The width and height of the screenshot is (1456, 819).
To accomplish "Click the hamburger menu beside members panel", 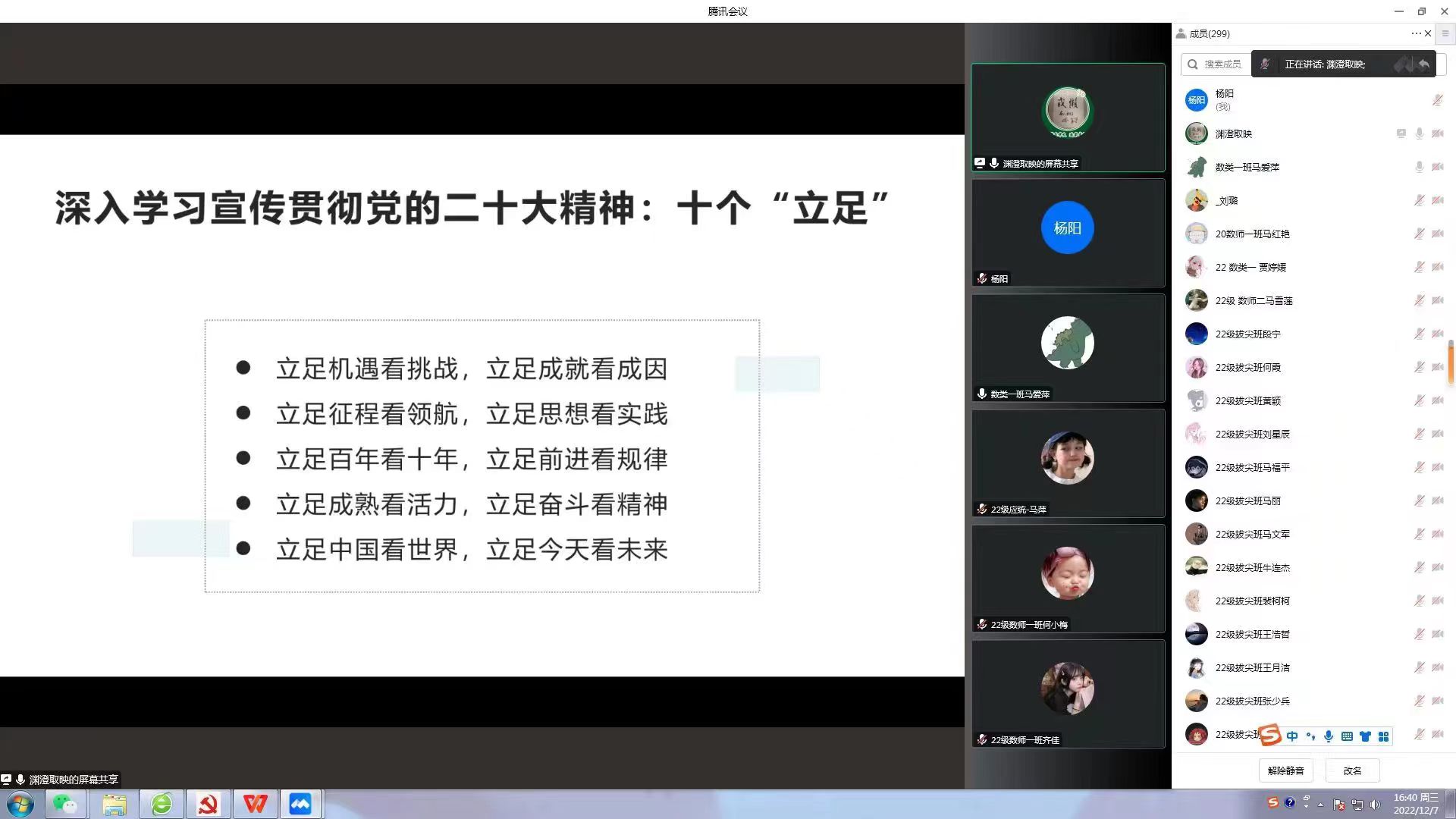I will click(1445, 33).
